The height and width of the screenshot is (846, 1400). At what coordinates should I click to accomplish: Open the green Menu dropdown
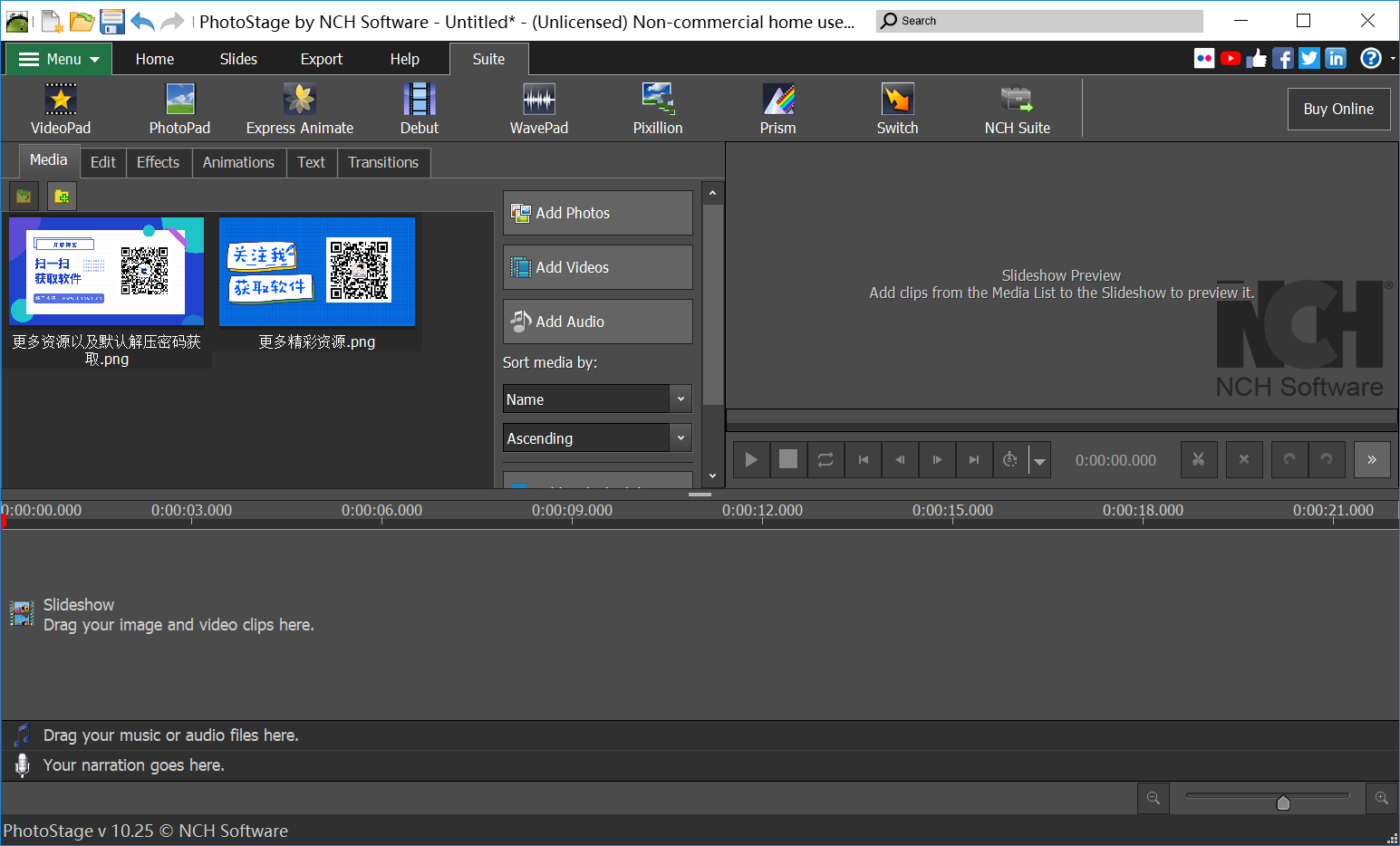(60, 59)
